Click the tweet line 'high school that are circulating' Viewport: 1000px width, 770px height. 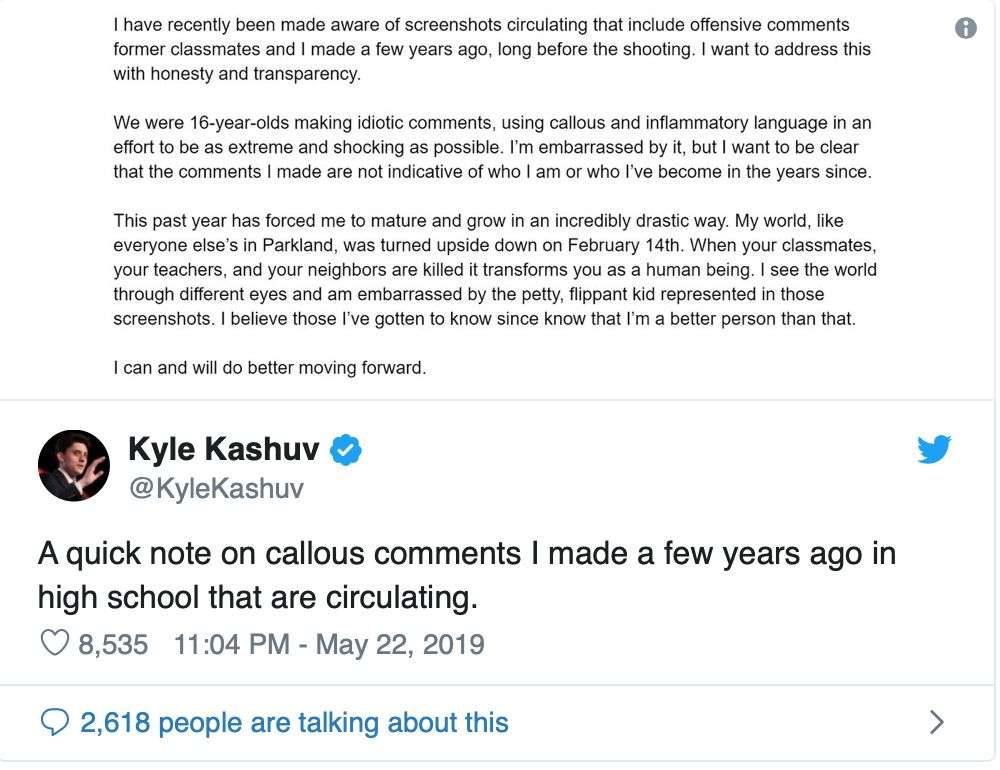258,598
